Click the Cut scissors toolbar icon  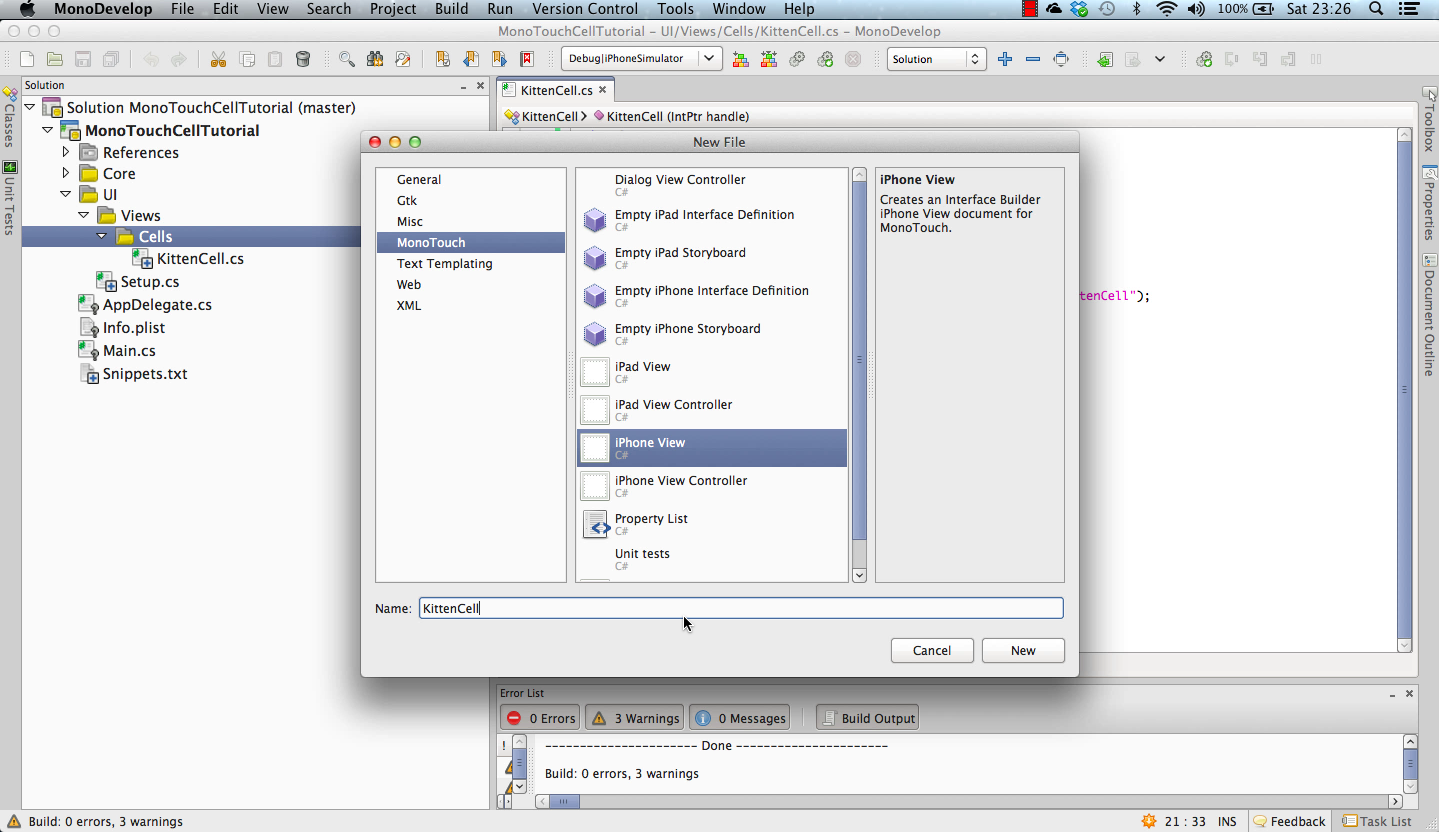click(218, 59)
